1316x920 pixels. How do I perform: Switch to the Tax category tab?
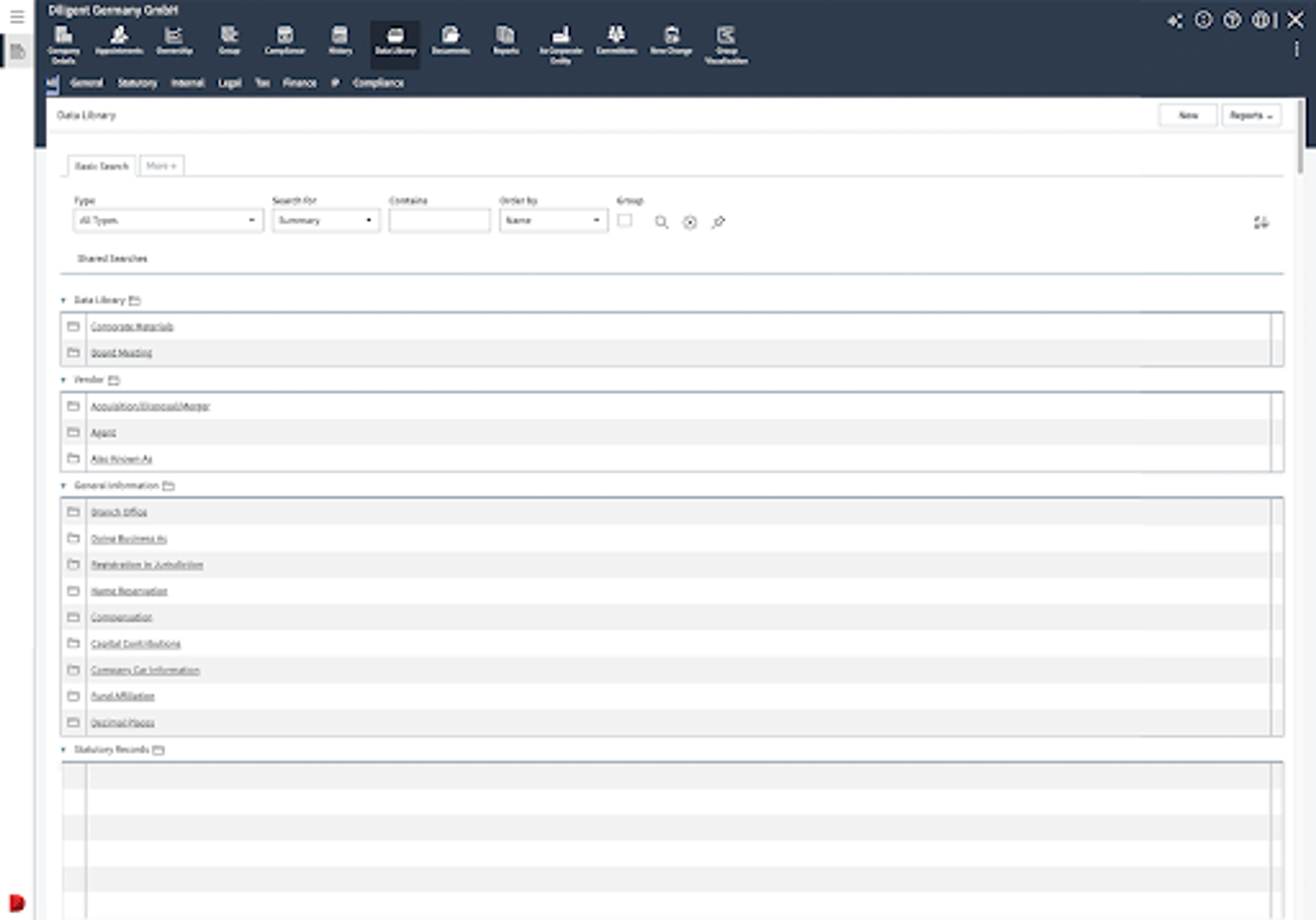click(x=263, y=83)
